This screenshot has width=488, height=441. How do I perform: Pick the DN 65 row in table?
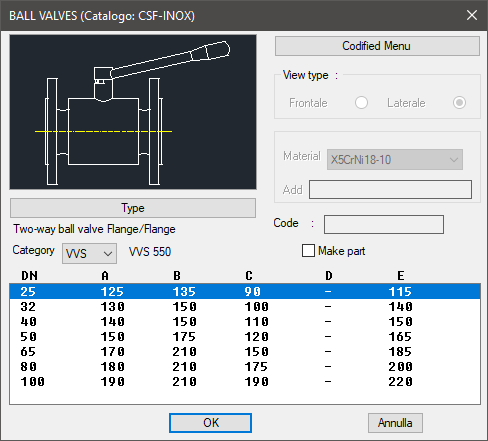(245, 352)
